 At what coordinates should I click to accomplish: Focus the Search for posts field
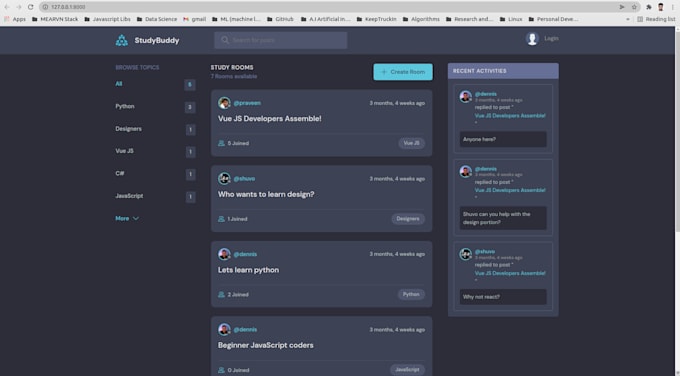[x=281, y=40]
